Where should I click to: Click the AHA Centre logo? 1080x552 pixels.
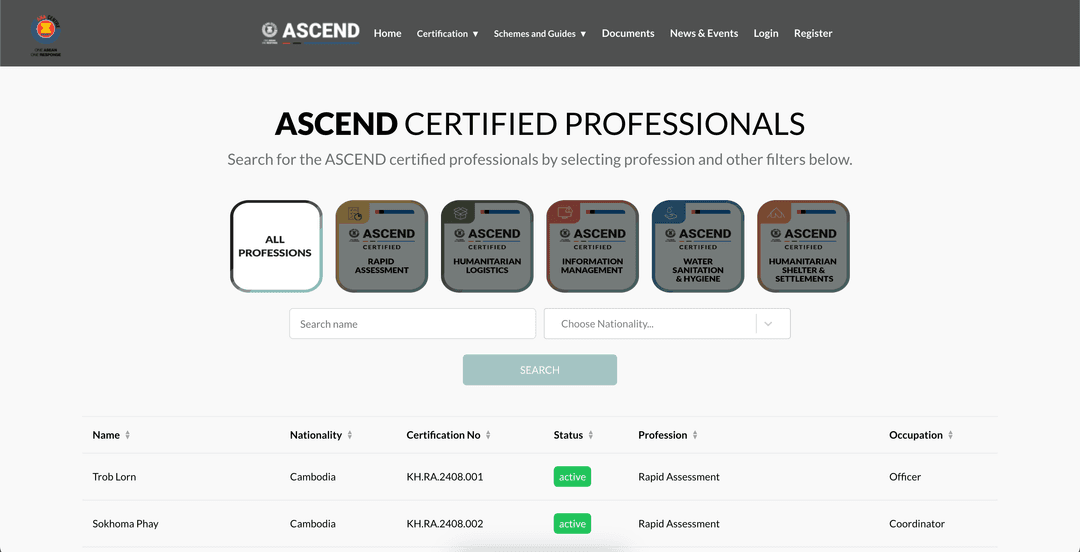pos(46,35)
